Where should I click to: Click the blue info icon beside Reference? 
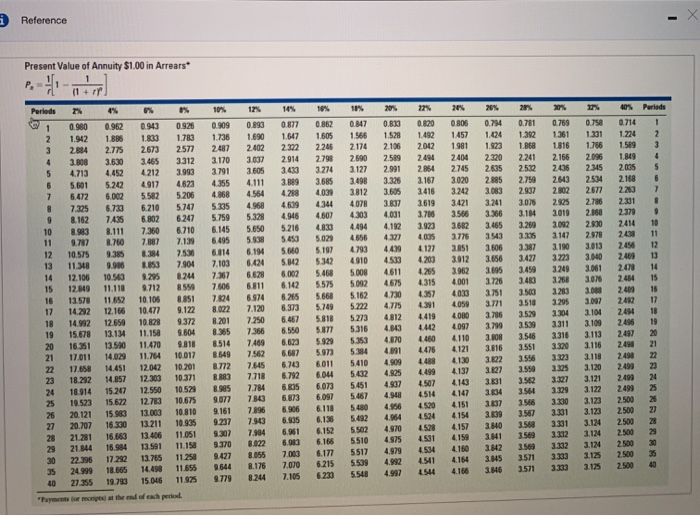click(x=4, y=20)
